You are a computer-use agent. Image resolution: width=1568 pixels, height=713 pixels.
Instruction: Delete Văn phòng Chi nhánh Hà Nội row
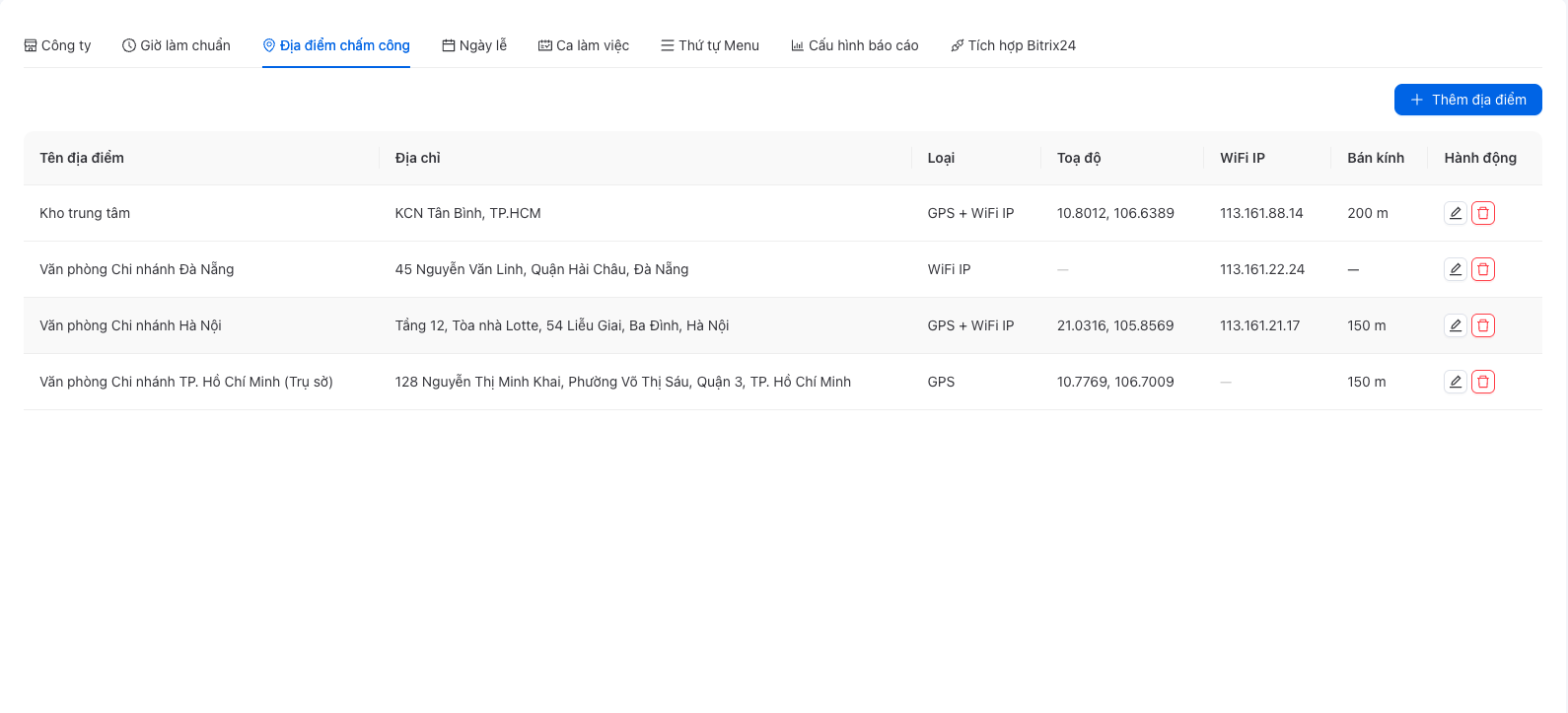(x=1483, y=325)
